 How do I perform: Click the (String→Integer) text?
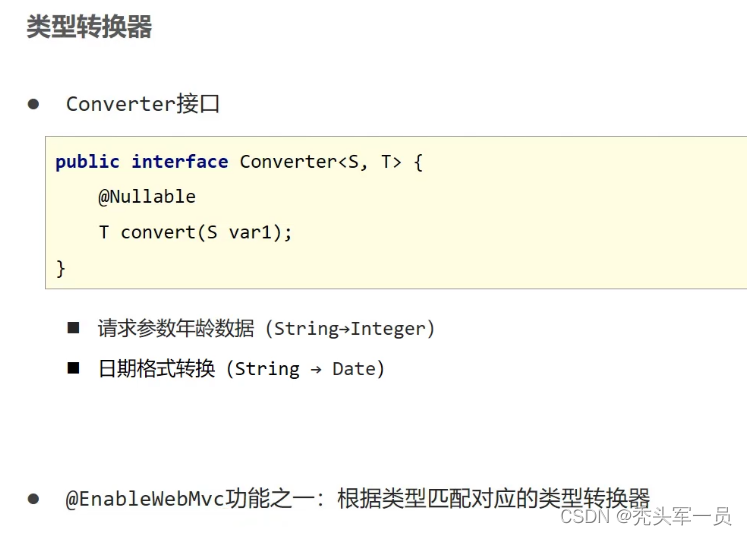point(350,328)
